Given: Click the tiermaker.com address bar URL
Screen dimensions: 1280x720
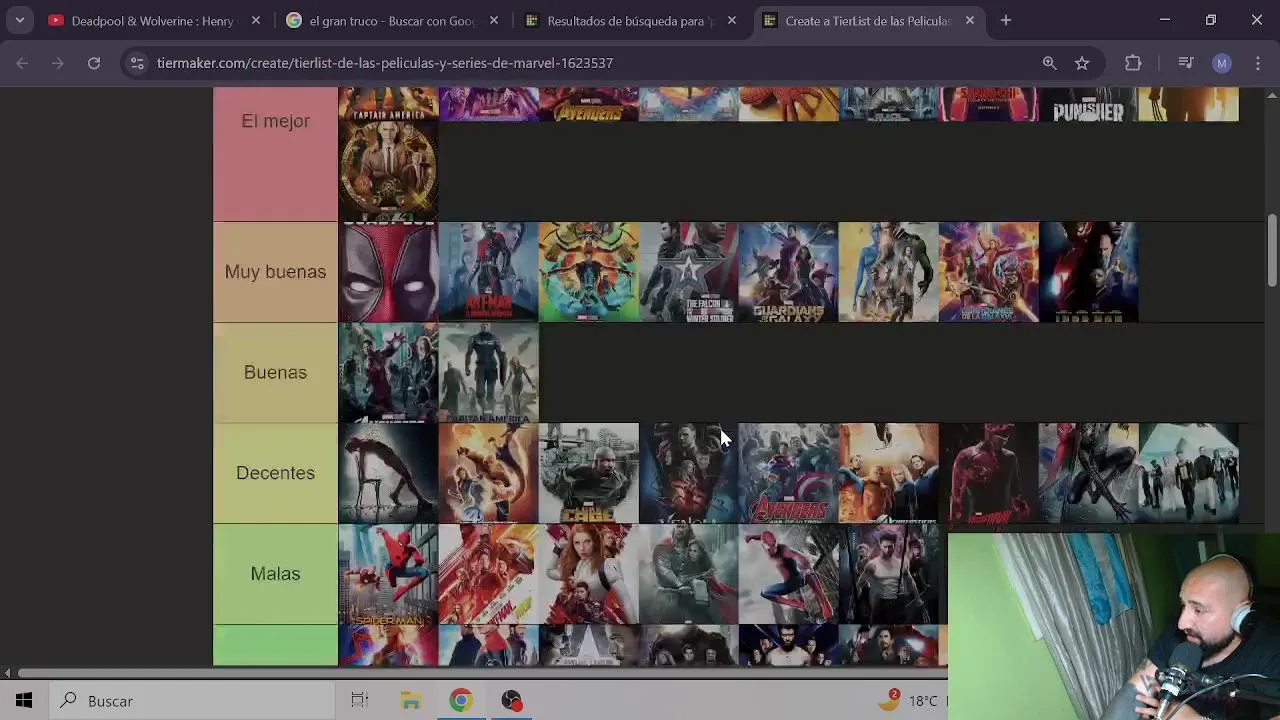Looking at the screenshot, I should tap(385, 63).
